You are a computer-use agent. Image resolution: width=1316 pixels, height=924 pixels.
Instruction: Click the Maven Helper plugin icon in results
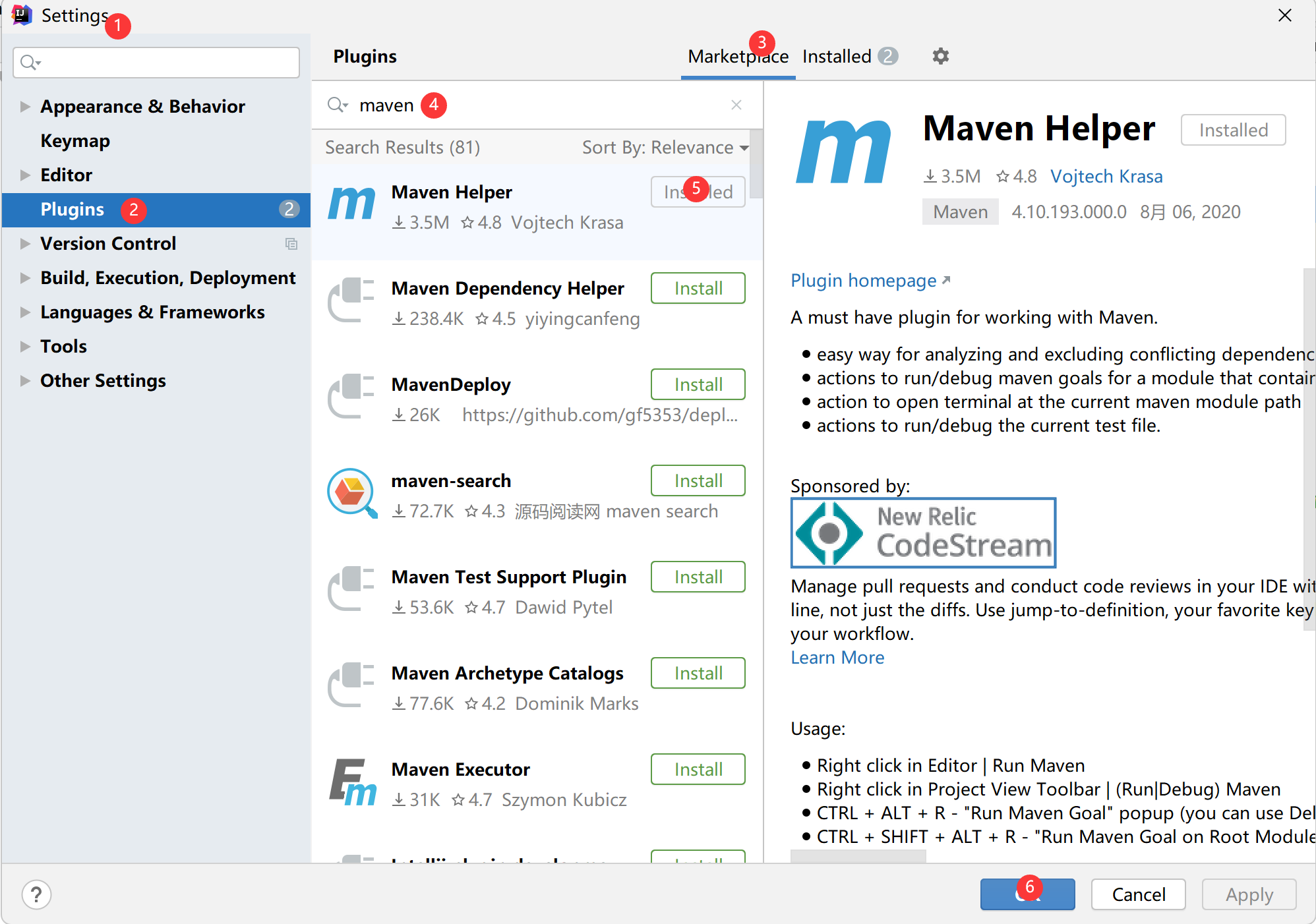[x=352, y=204]
